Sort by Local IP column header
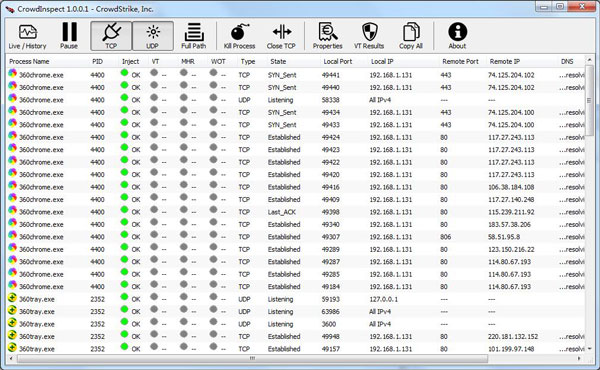Image resolution: width=600 pixels, height=370 pixels. (x=382, y=61)
